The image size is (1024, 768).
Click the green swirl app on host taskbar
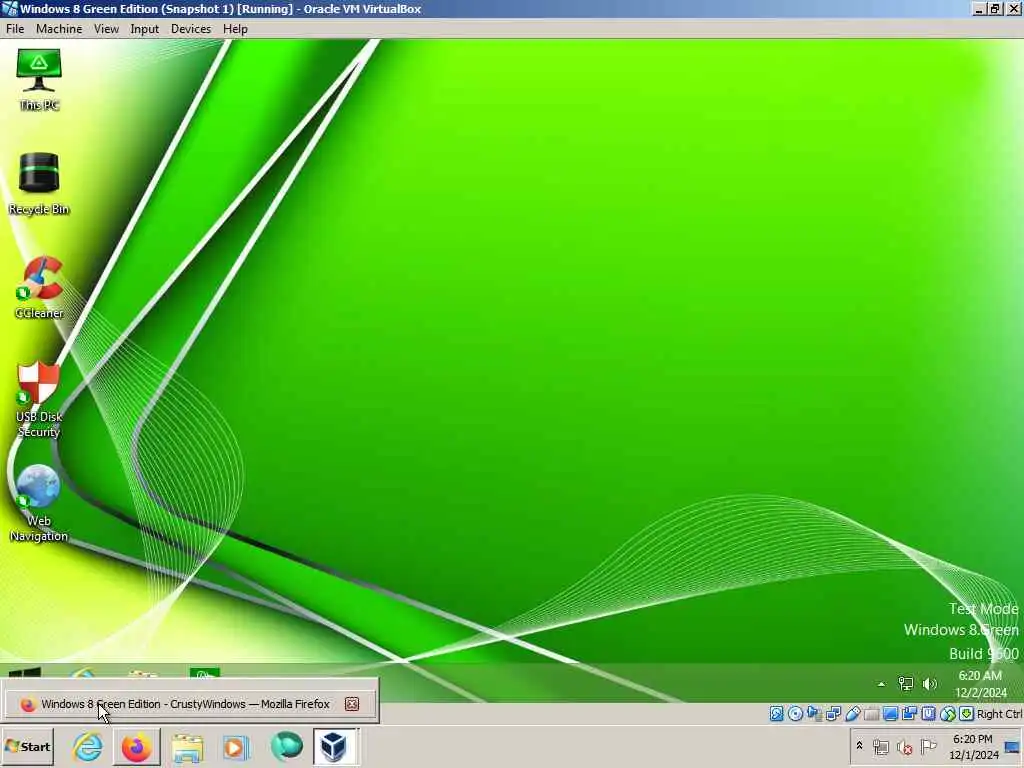click(x=286, y=746)
